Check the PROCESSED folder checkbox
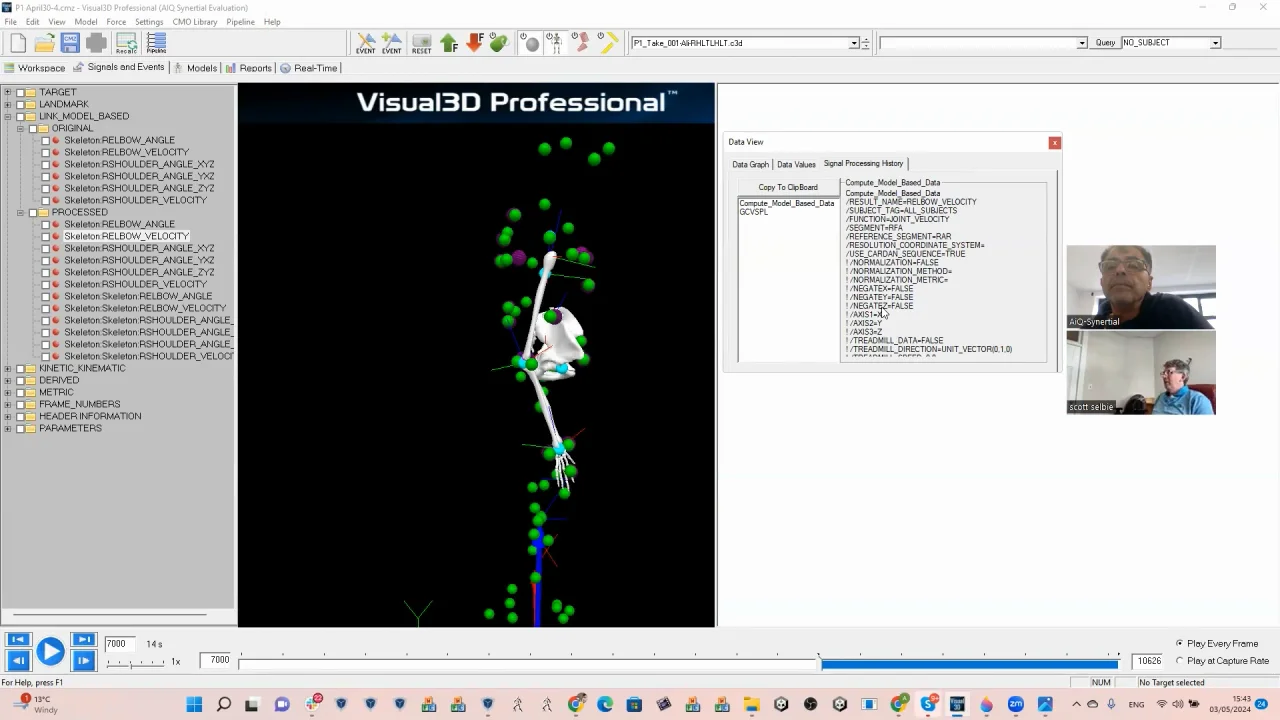This screenshot has width=1280, height=720. pyautogui.click(x=32, y=212)
